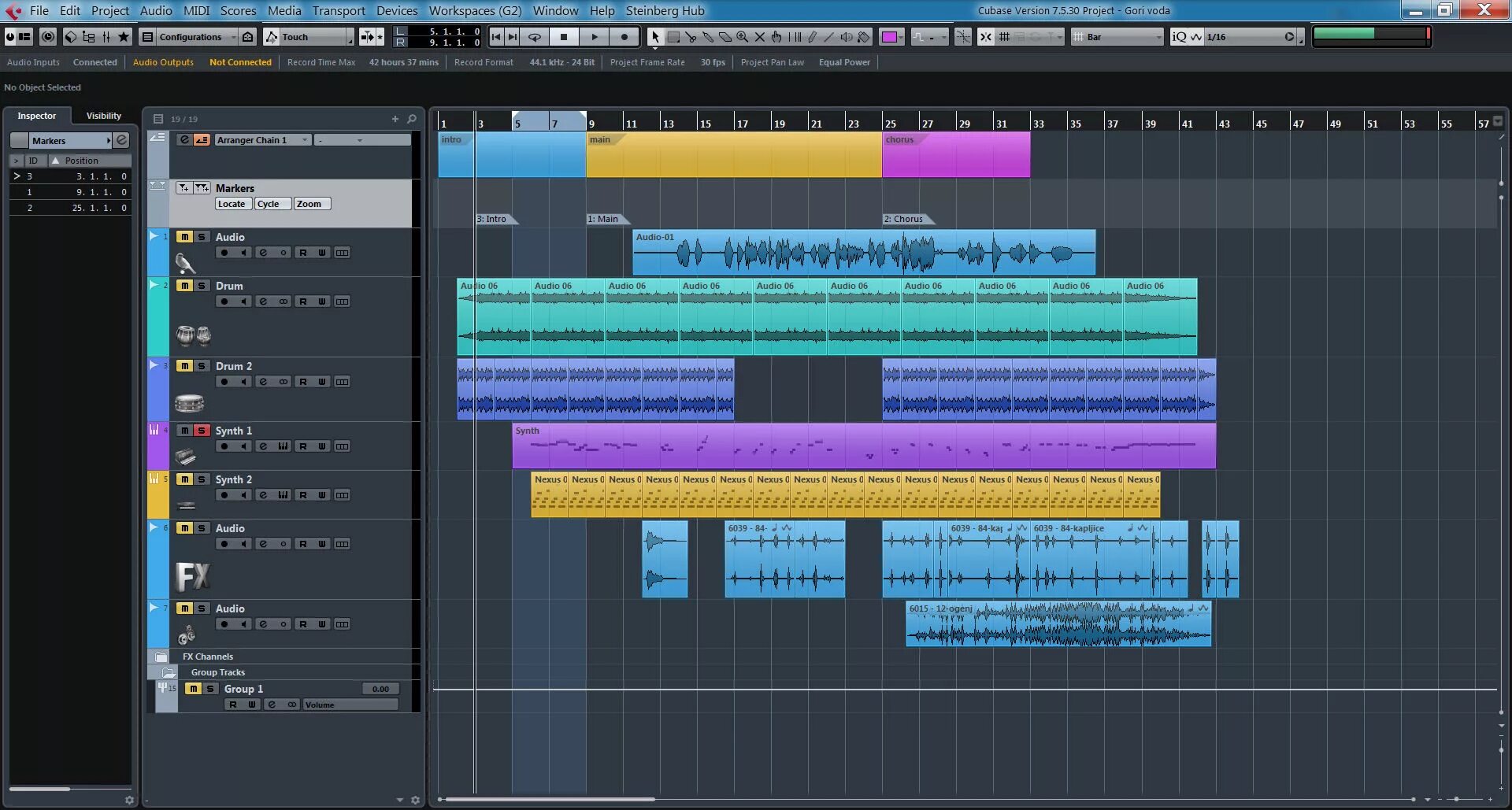The height and width of the screenshot is (810, 1512).
Task: Open the Bar grid type dropdown
Action: coord(1117,37)
